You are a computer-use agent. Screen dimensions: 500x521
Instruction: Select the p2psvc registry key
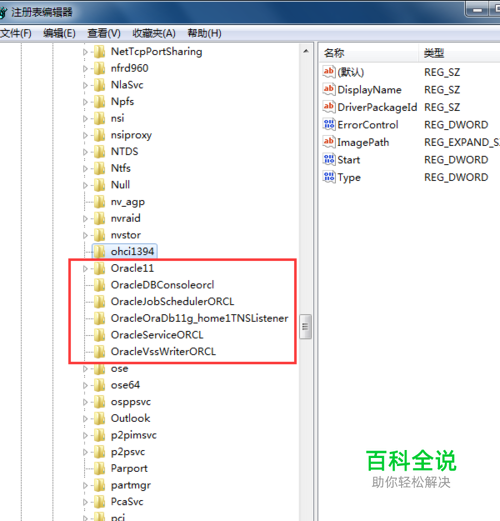coord(128,452)
